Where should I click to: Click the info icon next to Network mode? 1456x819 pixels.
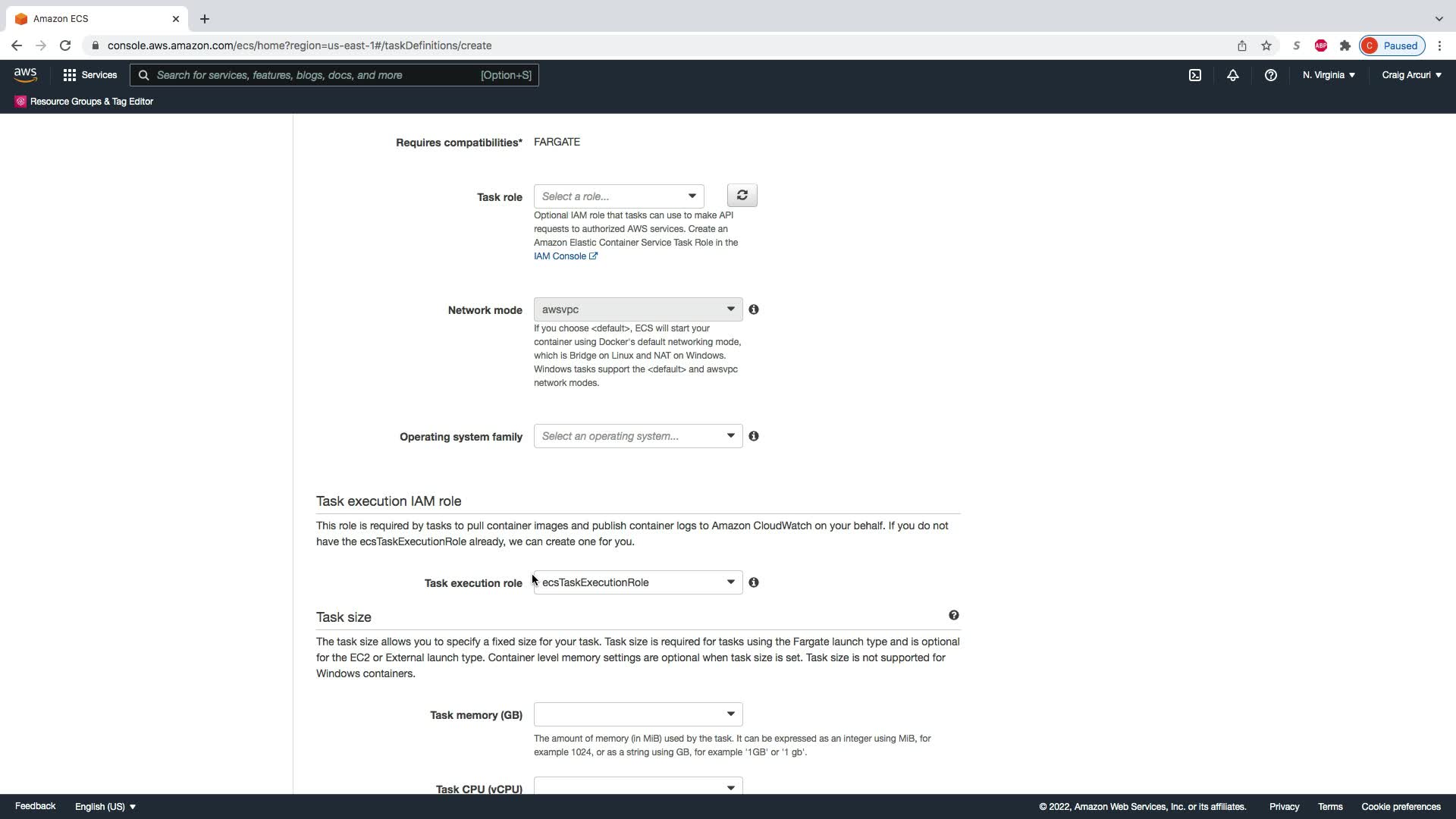point(754,309)
